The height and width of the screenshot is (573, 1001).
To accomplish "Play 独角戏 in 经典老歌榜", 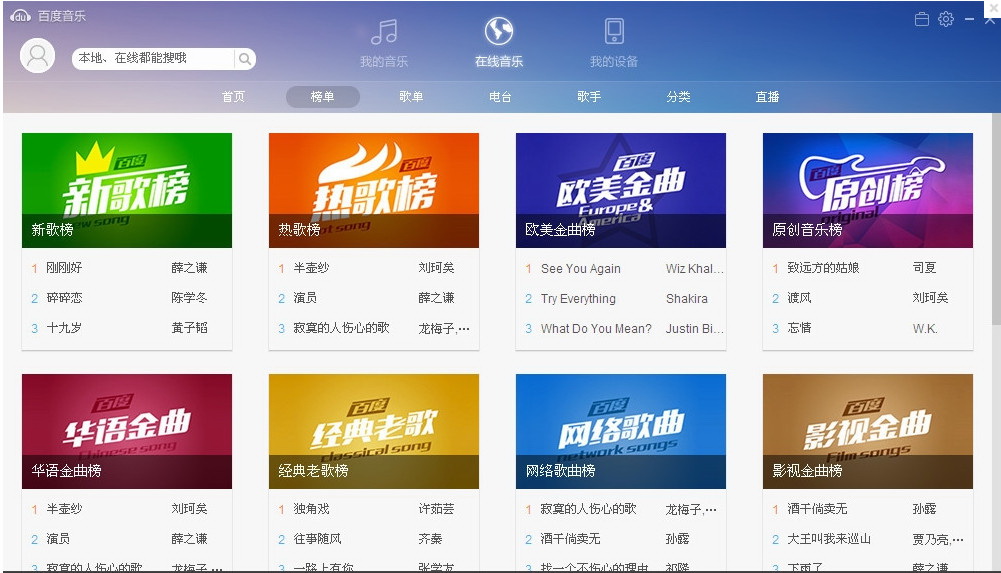I will coord(311,509).
